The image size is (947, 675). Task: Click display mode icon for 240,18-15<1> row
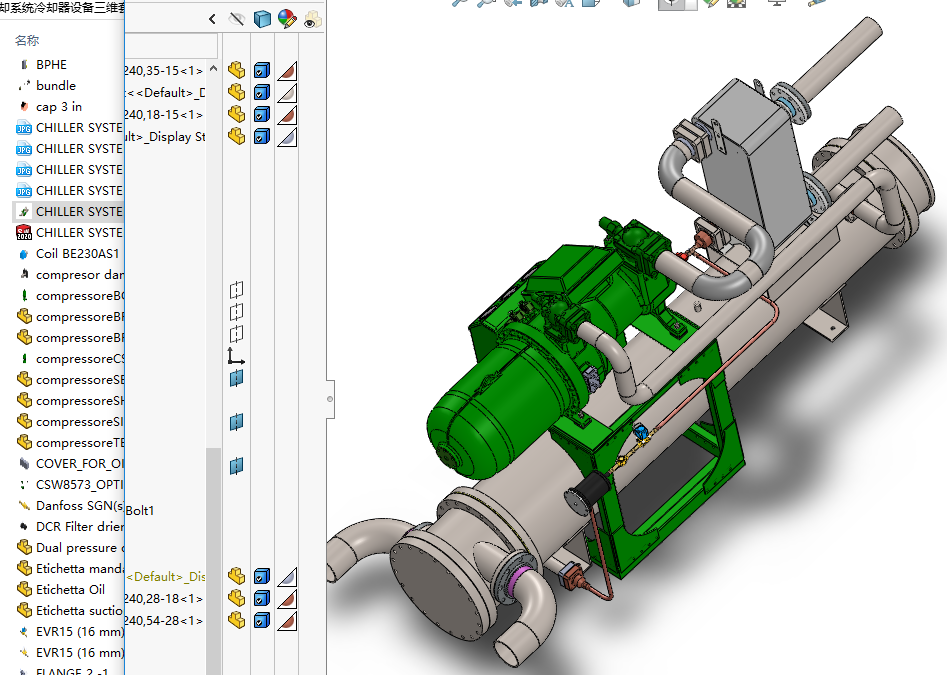(261, 114)
